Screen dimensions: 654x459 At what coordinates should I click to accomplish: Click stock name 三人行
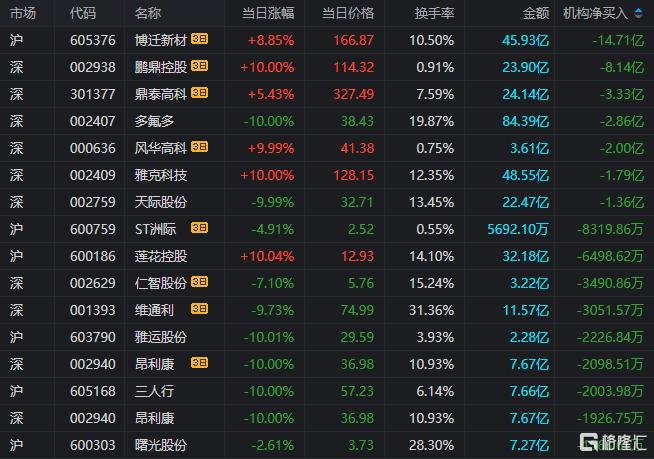(154, 391)
